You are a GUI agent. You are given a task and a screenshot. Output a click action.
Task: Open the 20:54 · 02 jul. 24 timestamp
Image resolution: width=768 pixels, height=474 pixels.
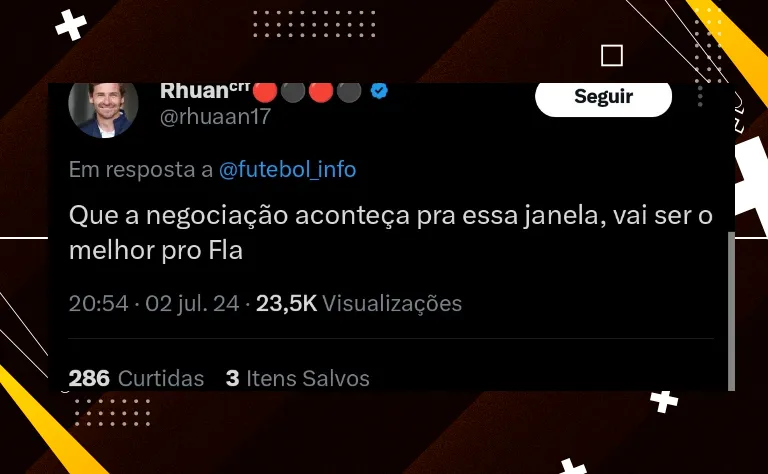click(x=154, y=304)
